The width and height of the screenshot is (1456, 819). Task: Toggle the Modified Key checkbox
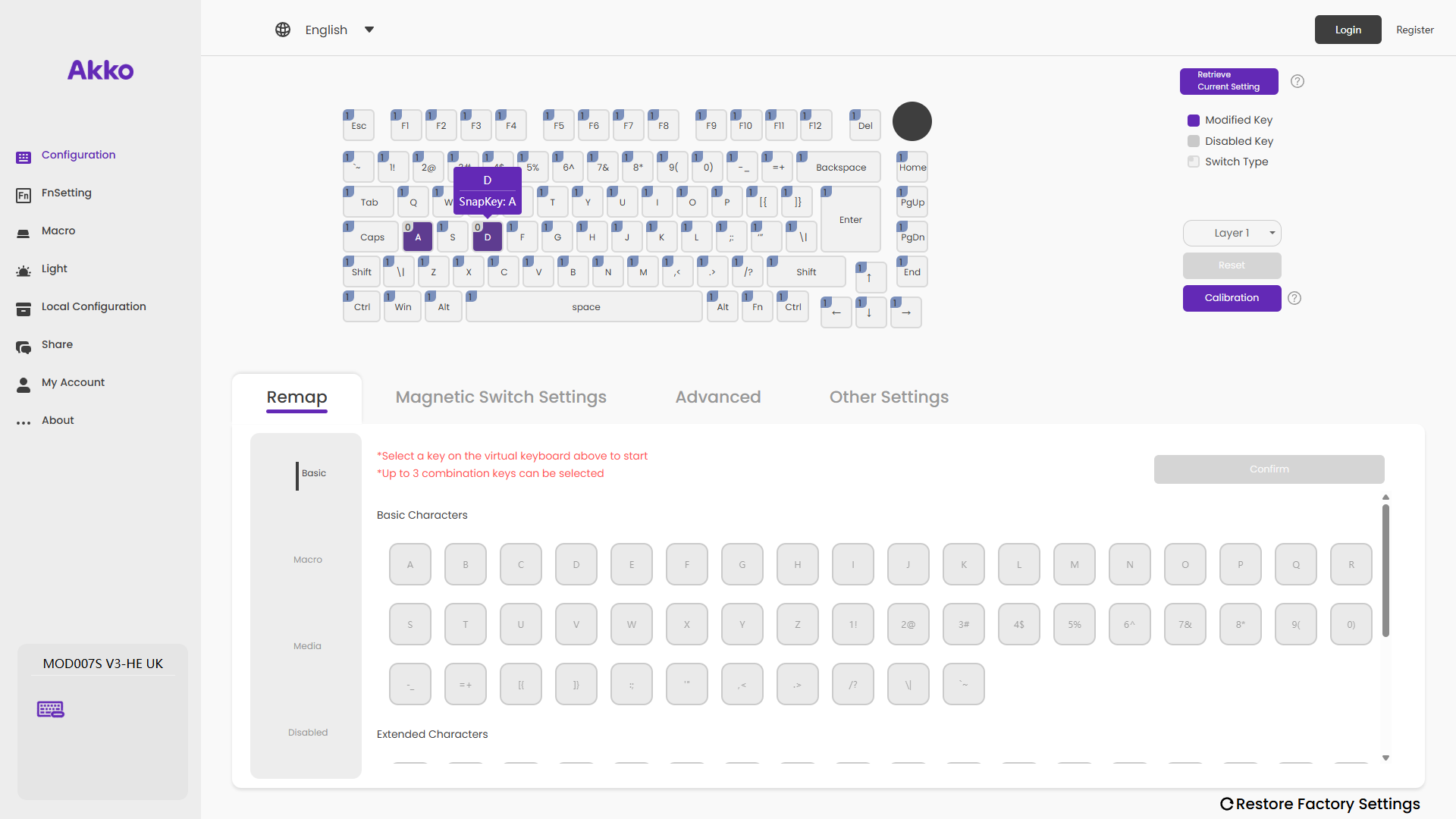click(1194, 120)
